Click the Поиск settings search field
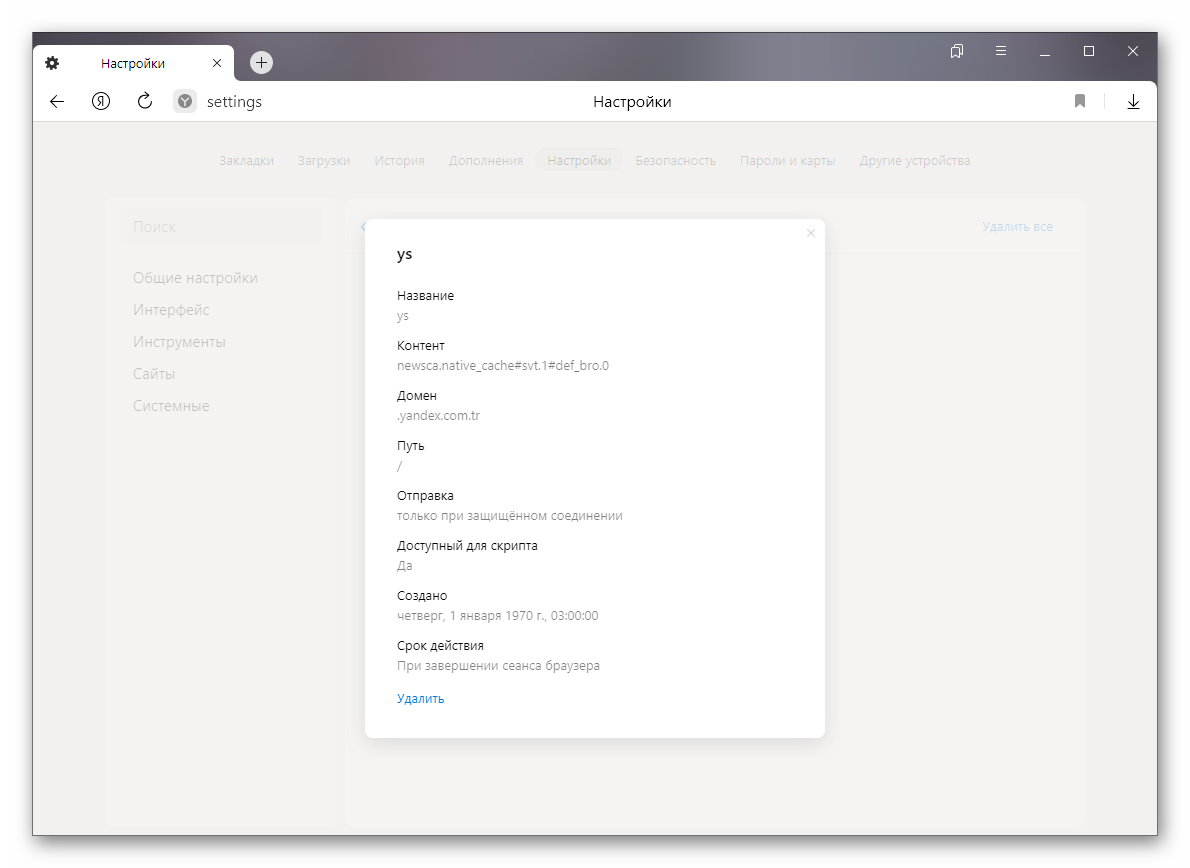Viewport: 1190px width, 868px height. pos(220,227)
